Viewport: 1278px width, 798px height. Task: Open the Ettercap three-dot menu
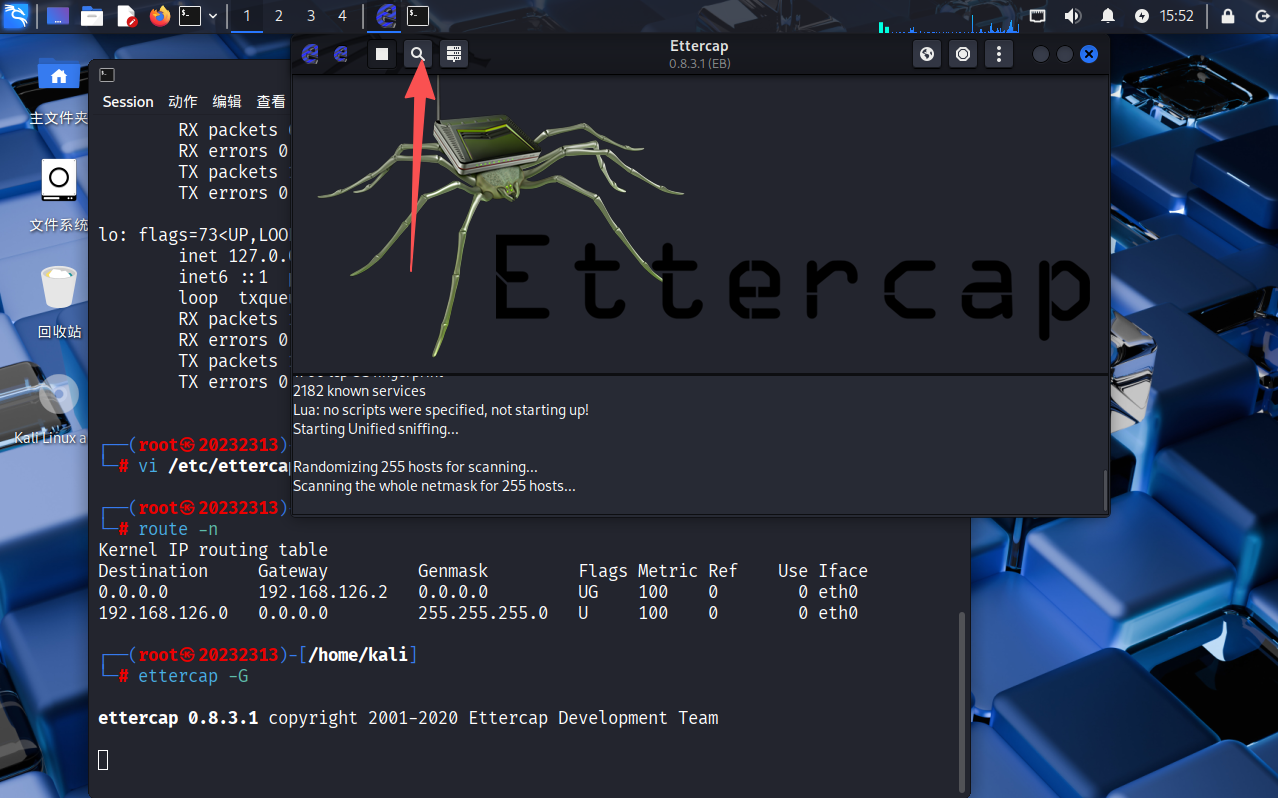(x=999, y=54)
